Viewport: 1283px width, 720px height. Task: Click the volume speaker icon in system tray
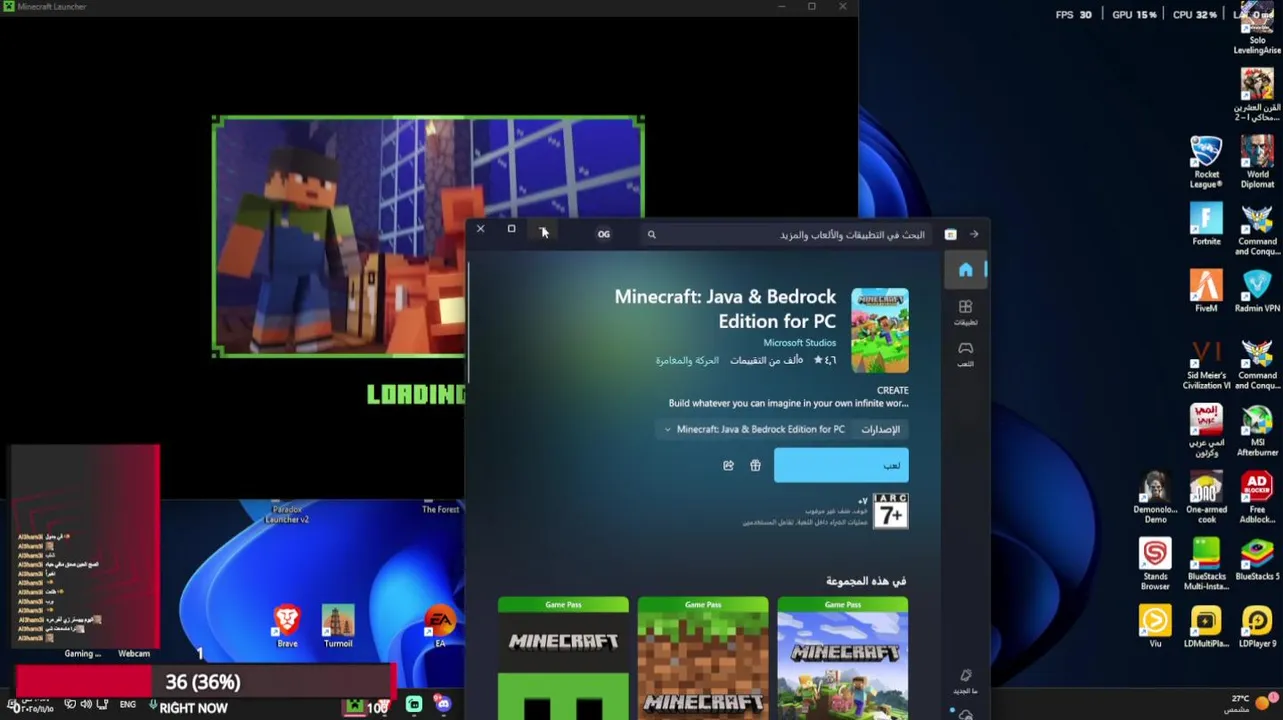pyautogui.click(x=86, y=705)
